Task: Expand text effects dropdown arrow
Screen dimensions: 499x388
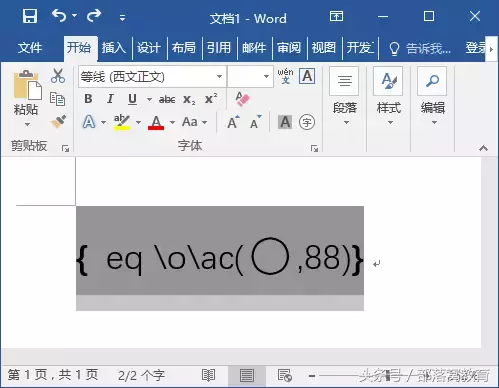Action: [x=104, y=123]
